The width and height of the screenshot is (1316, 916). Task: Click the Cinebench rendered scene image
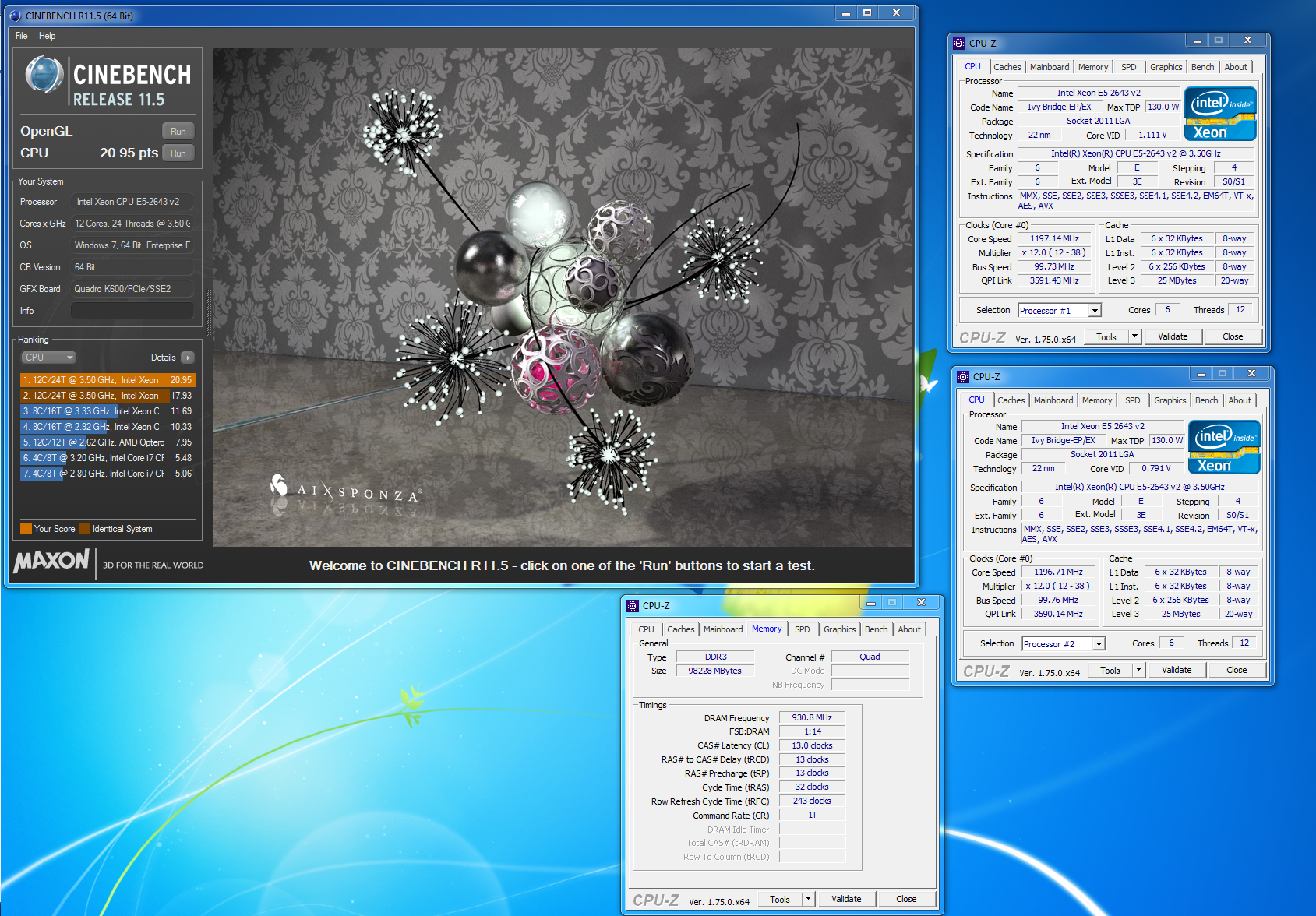pos(563,297)
